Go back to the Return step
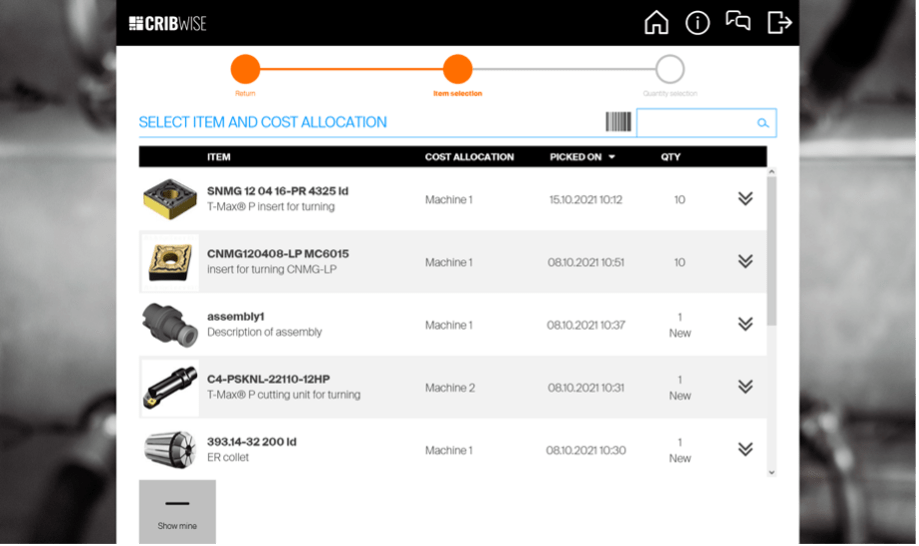 tap(245, 70)
